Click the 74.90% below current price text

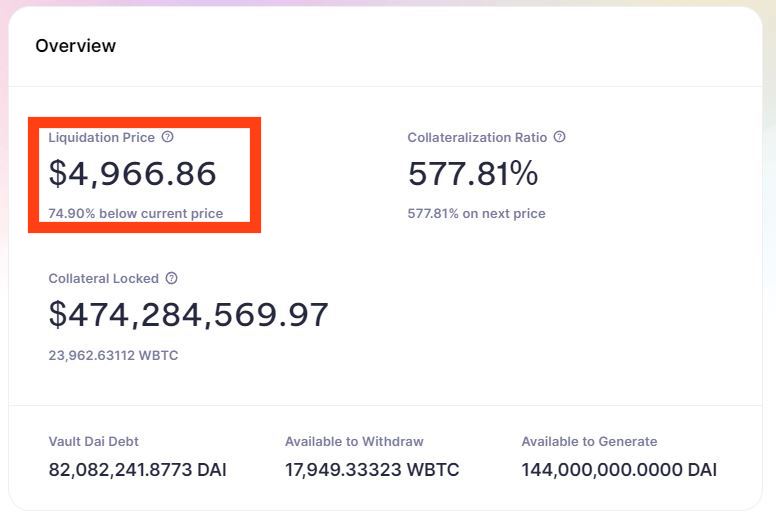tap(135, 213)
